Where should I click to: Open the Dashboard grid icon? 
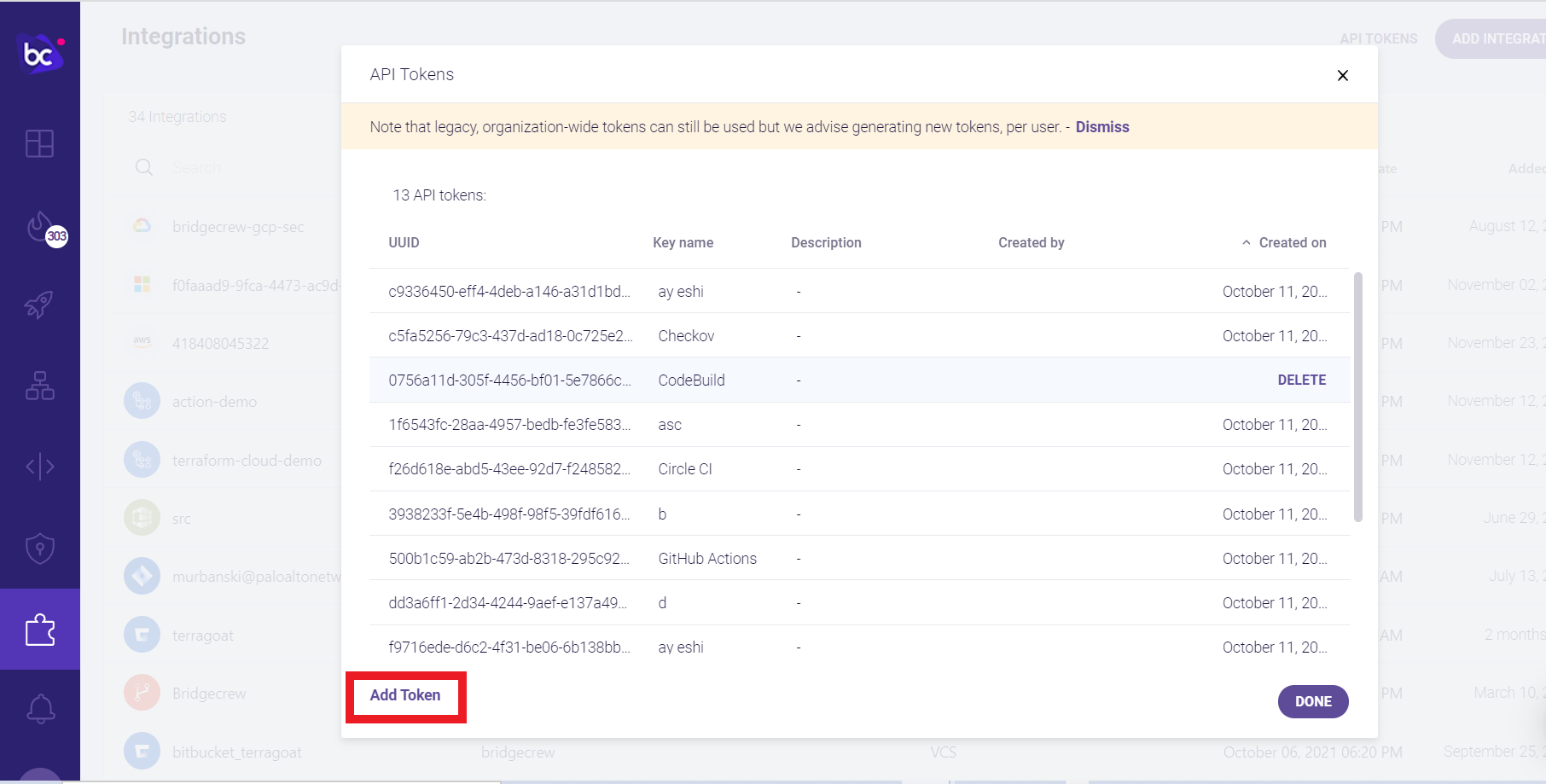pyautogui.click(x=40, y=143)
